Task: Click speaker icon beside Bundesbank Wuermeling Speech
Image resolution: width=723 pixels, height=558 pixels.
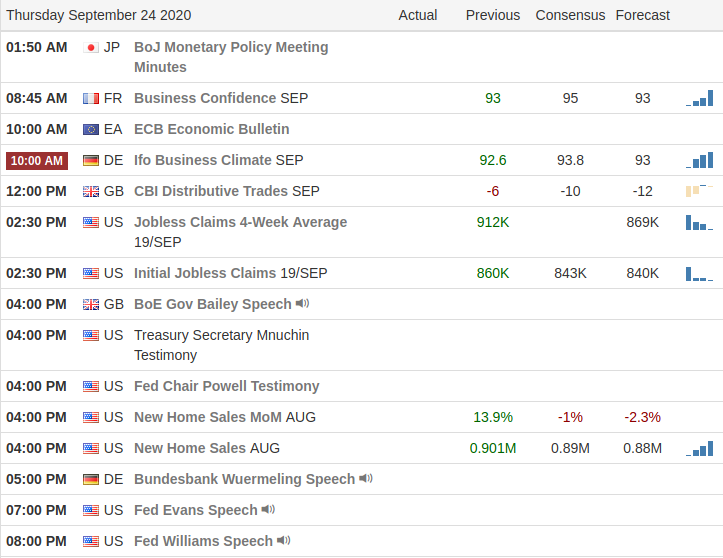Action: click(x=366, y=479)
